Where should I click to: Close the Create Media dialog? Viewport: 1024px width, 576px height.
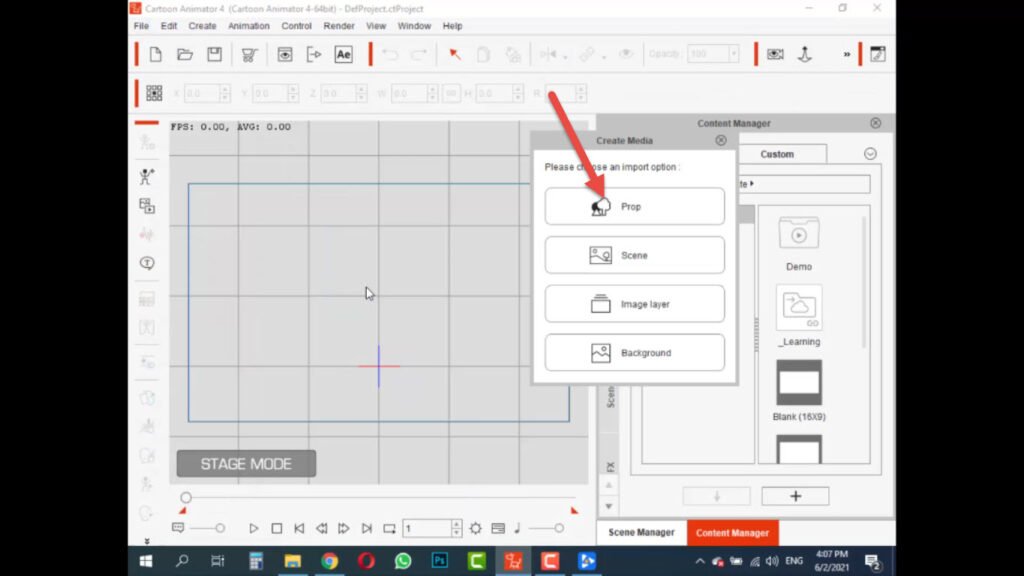click(x=720, y=140)
